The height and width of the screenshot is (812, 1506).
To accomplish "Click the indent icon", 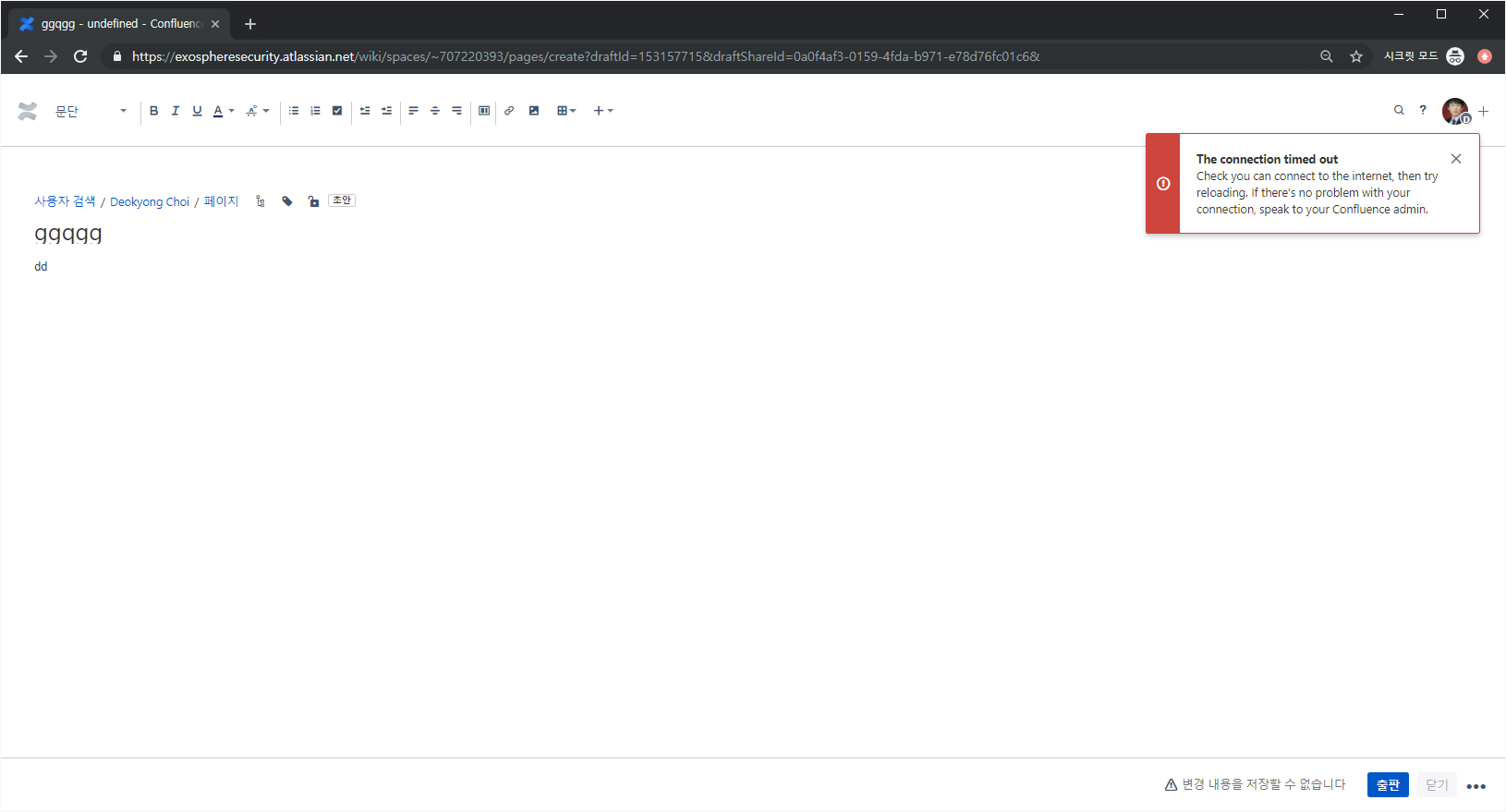I will click(386, 111).
